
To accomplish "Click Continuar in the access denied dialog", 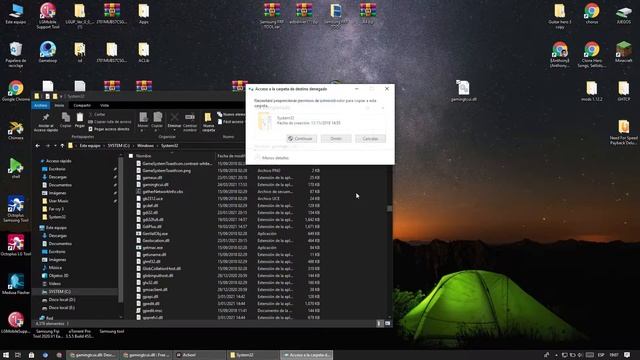I will [x=302, y=139].
